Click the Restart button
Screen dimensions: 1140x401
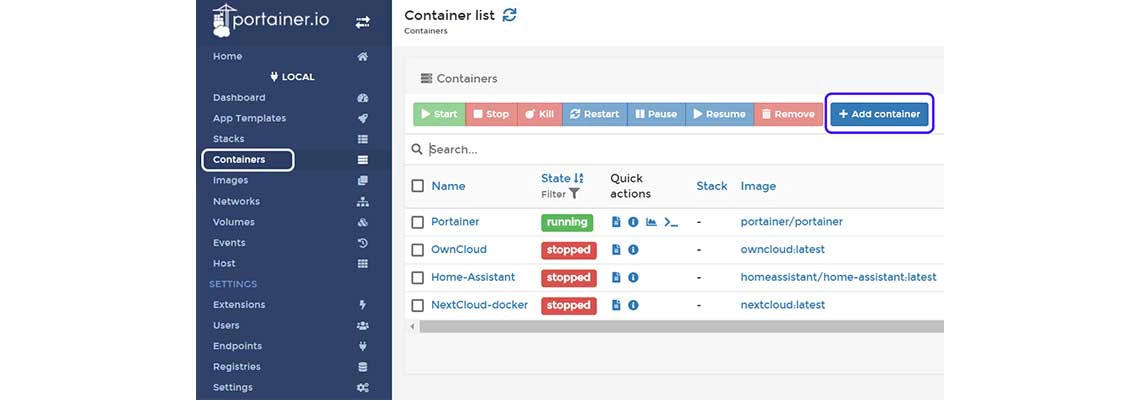(x=594, y=114)
